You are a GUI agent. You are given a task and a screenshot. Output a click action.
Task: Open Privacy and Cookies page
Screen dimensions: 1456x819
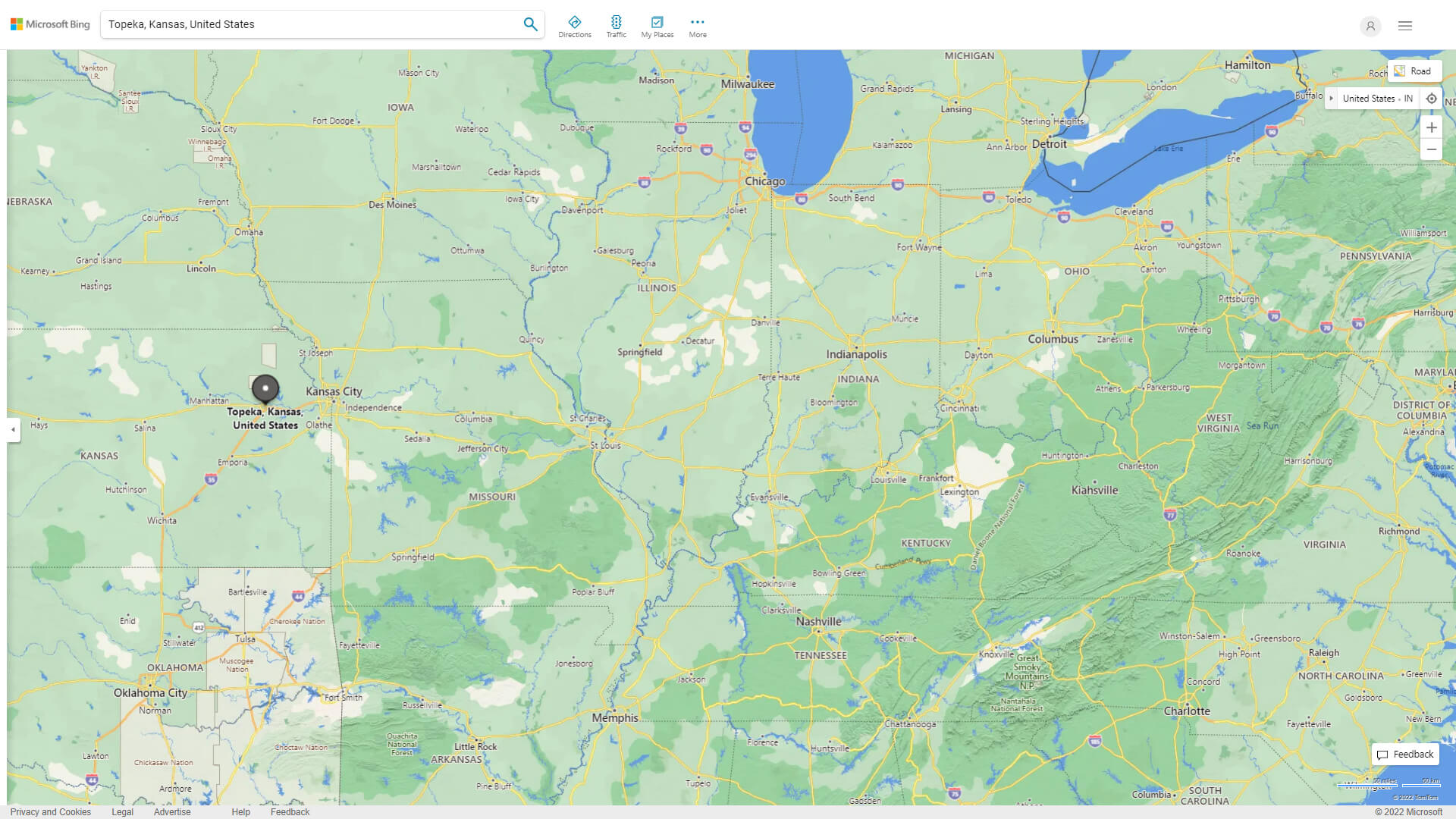pos(50,811)
